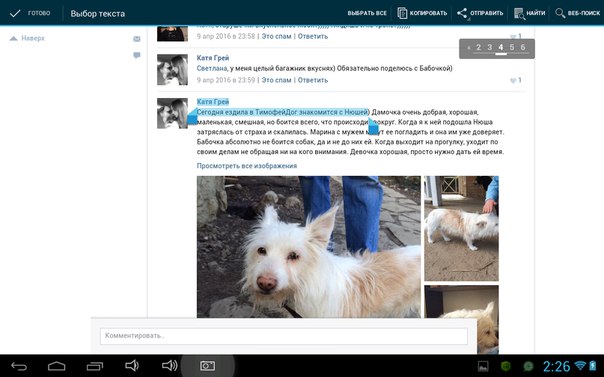Screen dimensions: 604x377
Task: Go to the top via the Наверх link
Action: [x=27, y=38]
